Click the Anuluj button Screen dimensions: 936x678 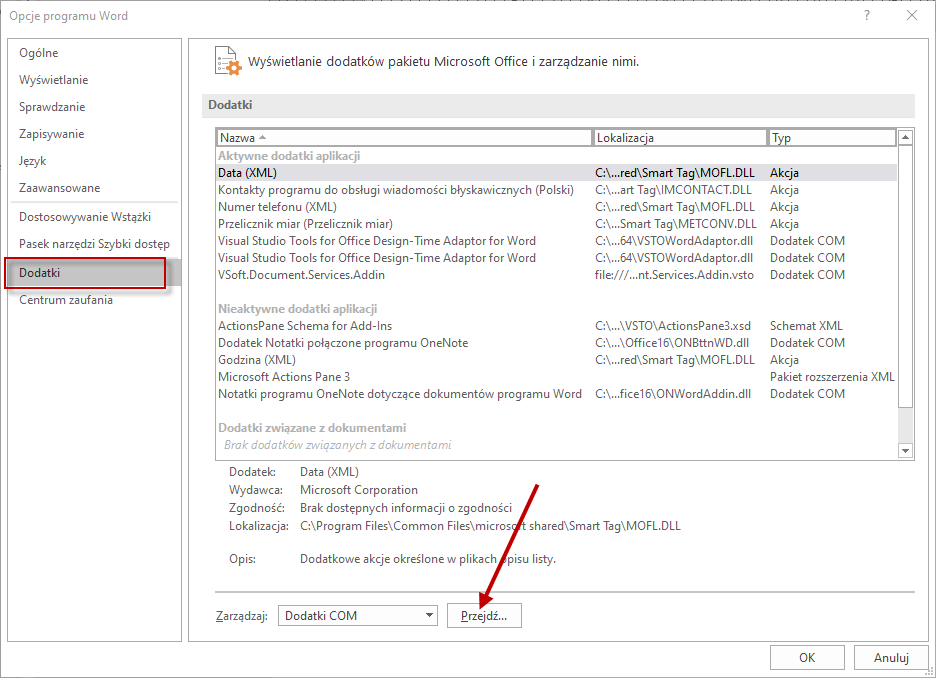click(891, 657)
